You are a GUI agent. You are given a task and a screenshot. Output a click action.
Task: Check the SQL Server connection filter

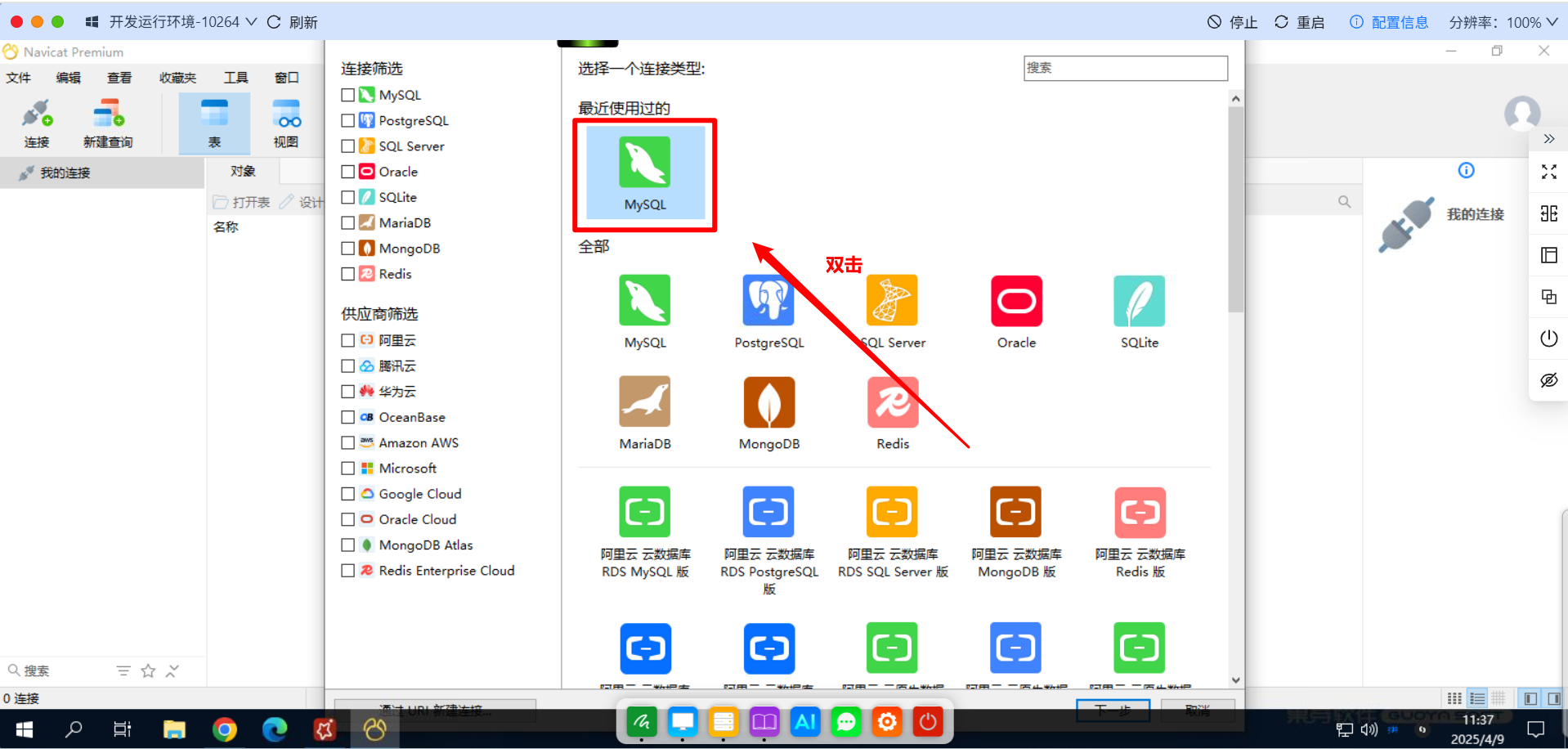[347, 146]
